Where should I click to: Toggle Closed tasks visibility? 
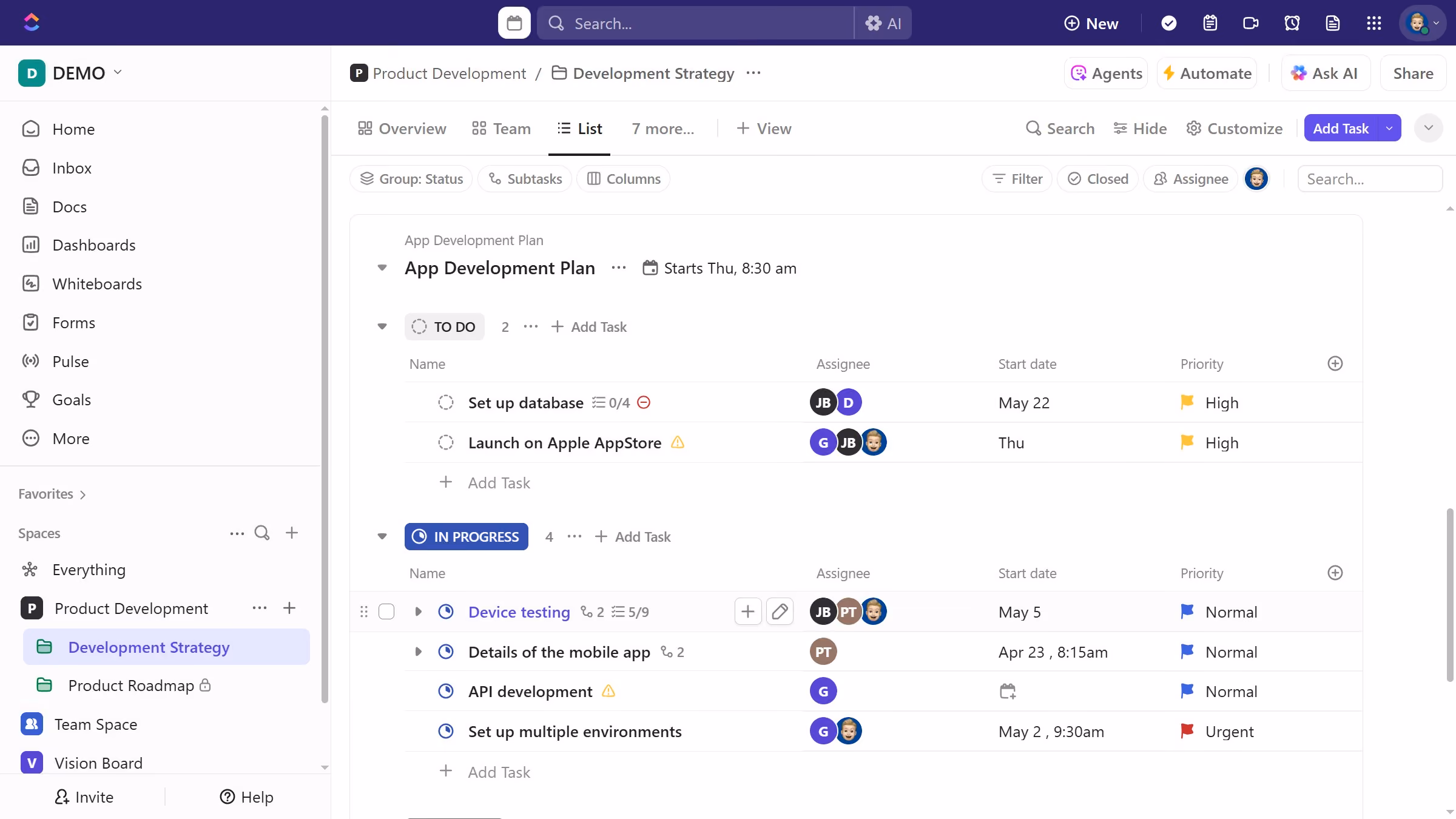(1097, 179)
